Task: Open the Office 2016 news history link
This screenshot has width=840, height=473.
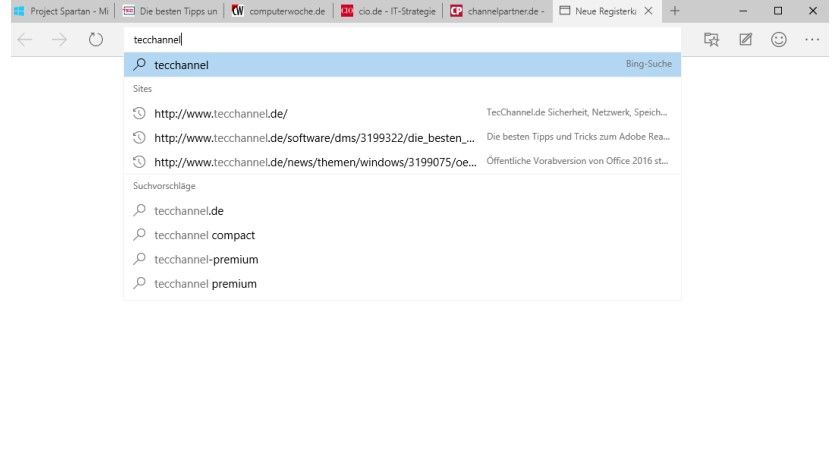Action: [402, 162]
